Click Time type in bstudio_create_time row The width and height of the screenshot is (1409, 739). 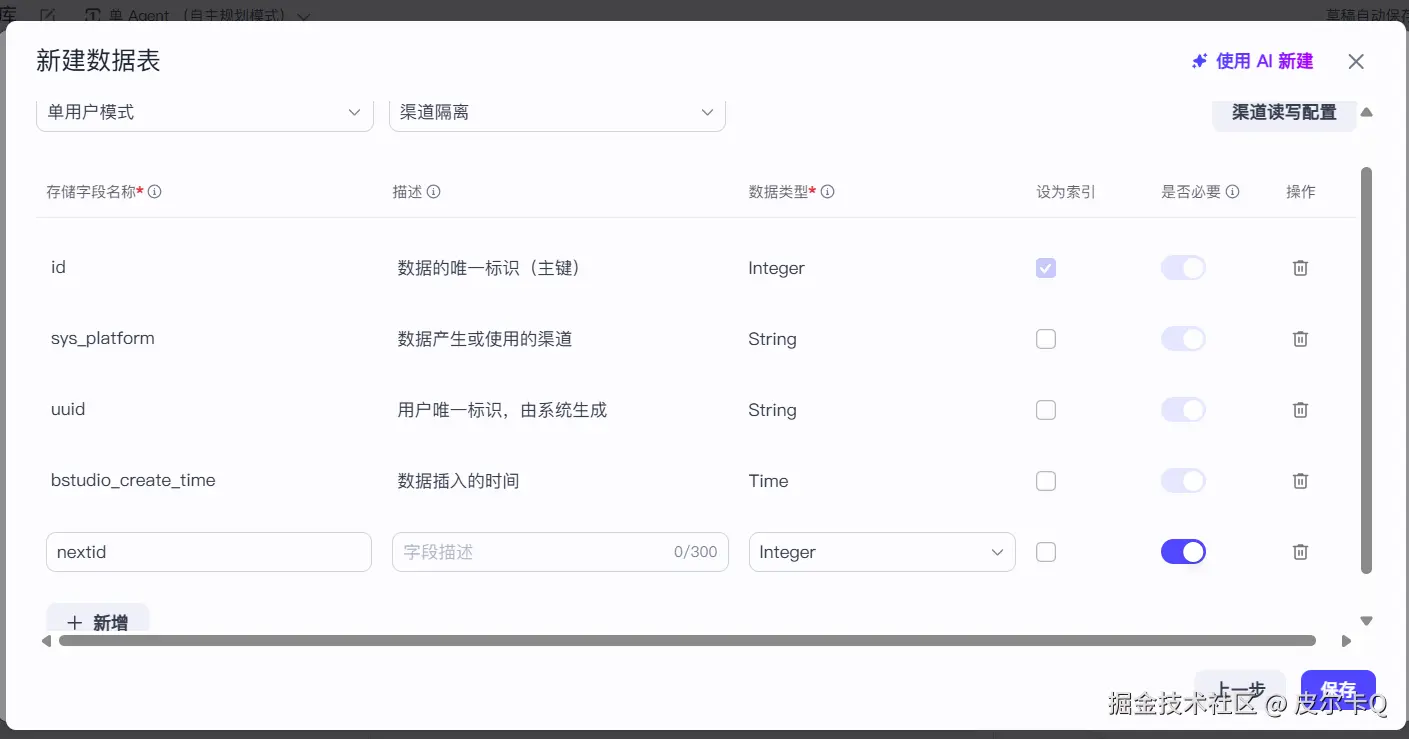(x=768, y=481)
